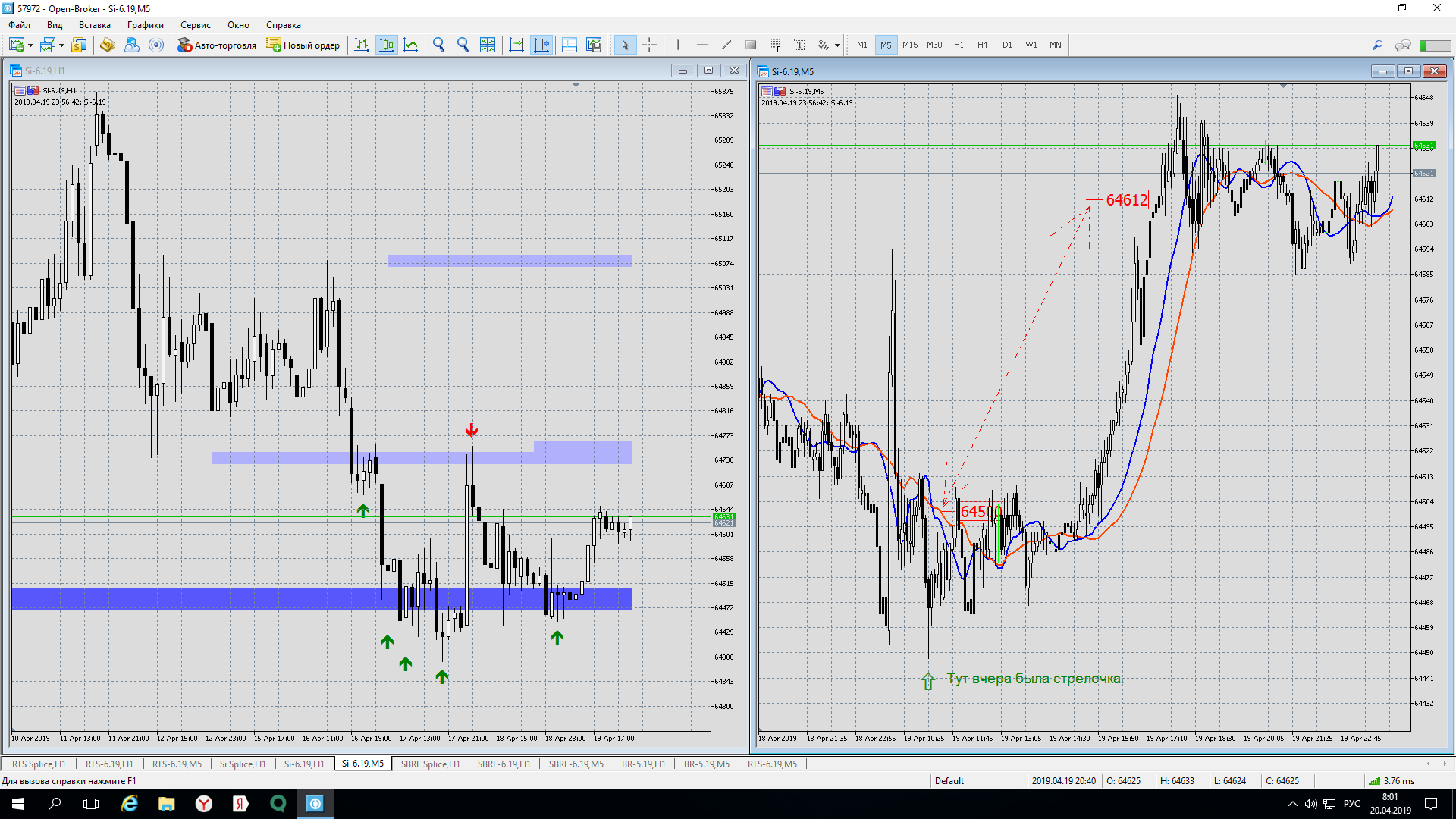Expand the new chart dropdown arrow
The image size is (1456, 819).
(30, 45)
